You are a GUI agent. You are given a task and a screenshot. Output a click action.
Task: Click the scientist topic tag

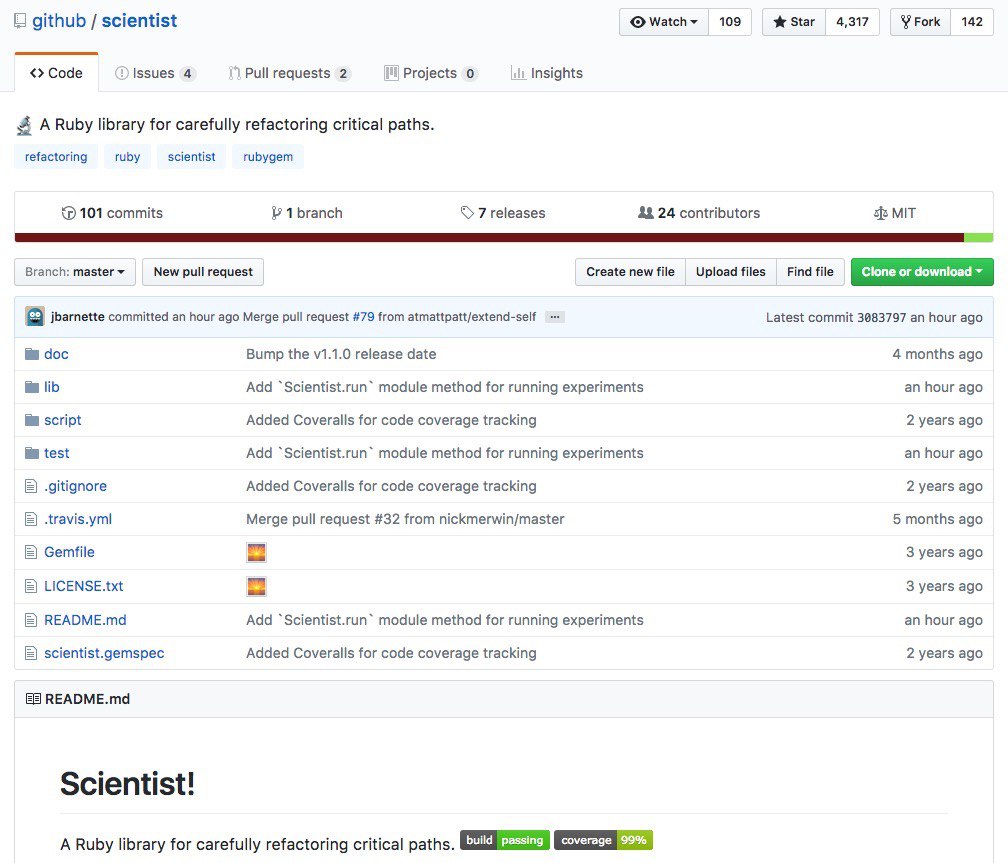point(192,157)
